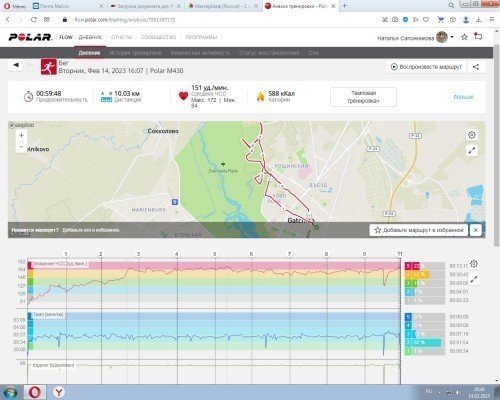Click the snapshot camera icon in the address bar
The image size is (500, 400).
395,20
